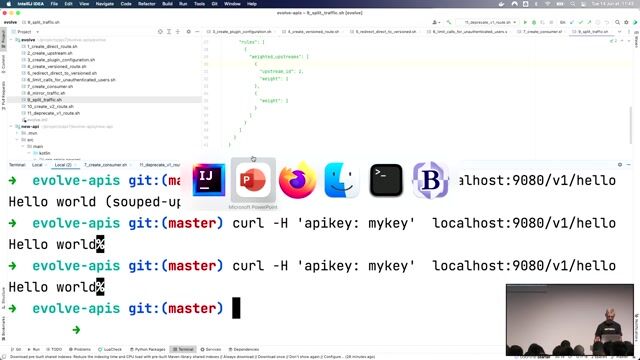
Task: Open the Apple menu
Action: click(8, 4)
